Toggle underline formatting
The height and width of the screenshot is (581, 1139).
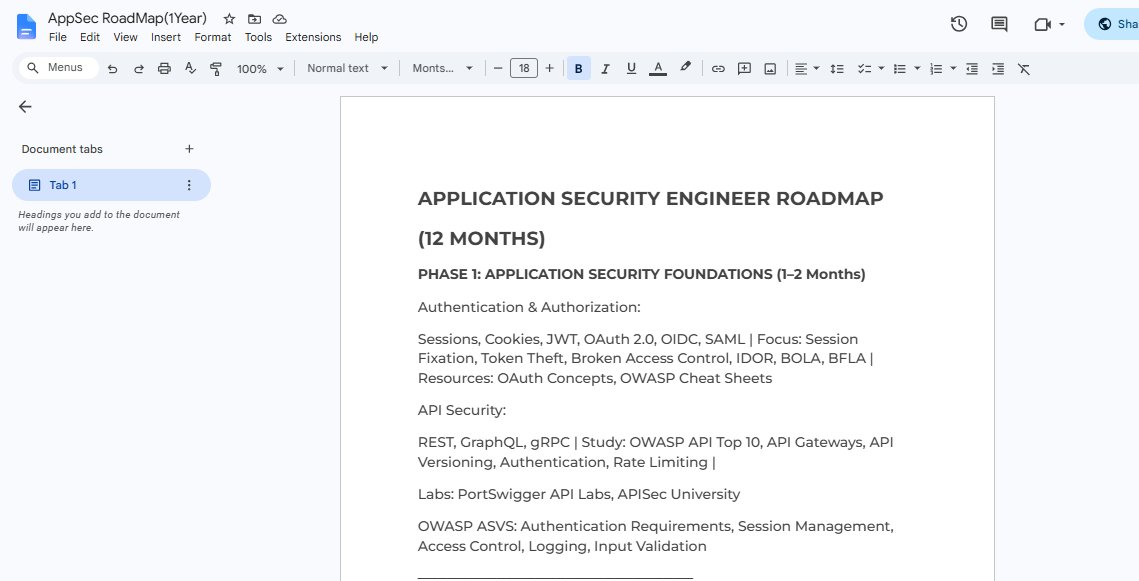[631, 68]
